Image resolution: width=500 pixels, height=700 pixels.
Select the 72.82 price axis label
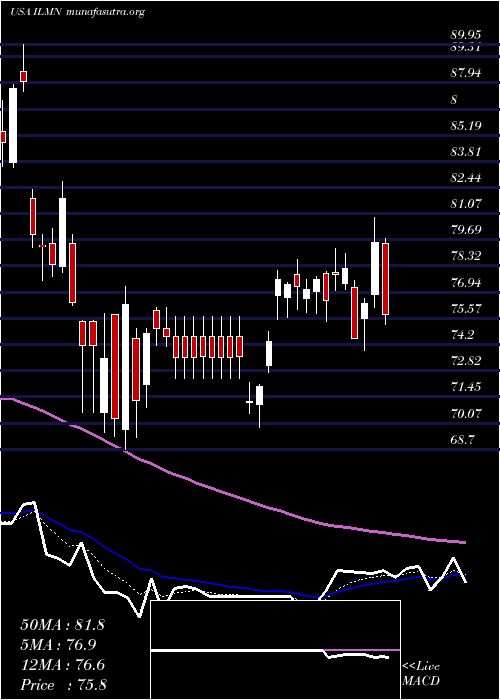click(x=467, y=361)
